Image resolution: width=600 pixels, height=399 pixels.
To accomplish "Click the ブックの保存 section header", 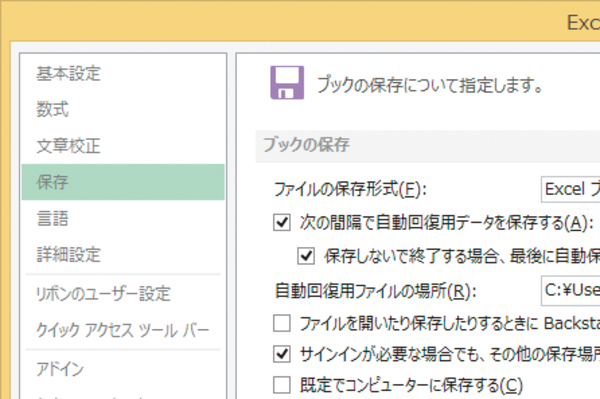I will [428, 146].
